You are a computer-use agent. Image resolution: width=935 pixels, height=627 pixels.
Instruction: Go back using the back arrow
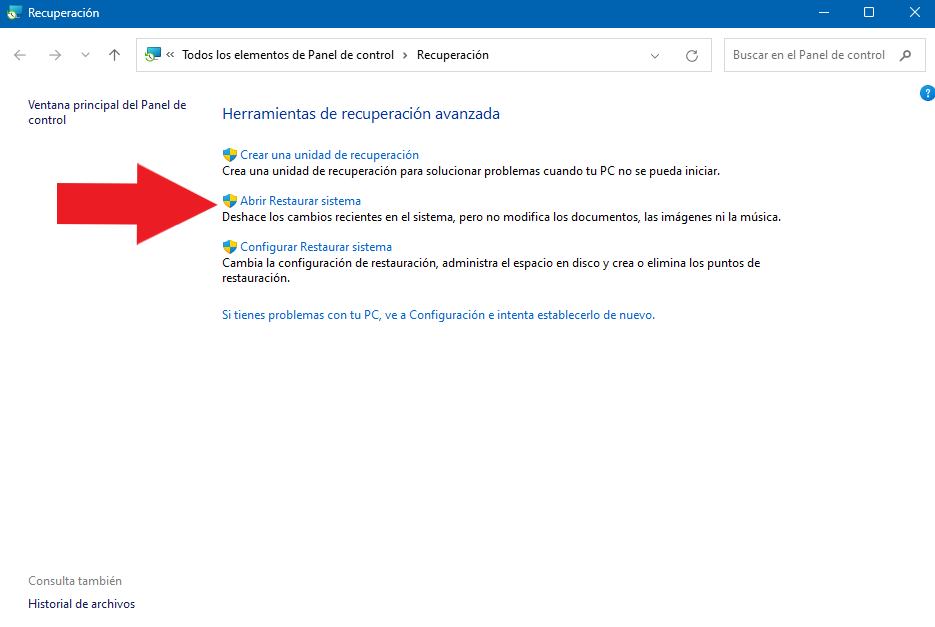coord(20,55)
